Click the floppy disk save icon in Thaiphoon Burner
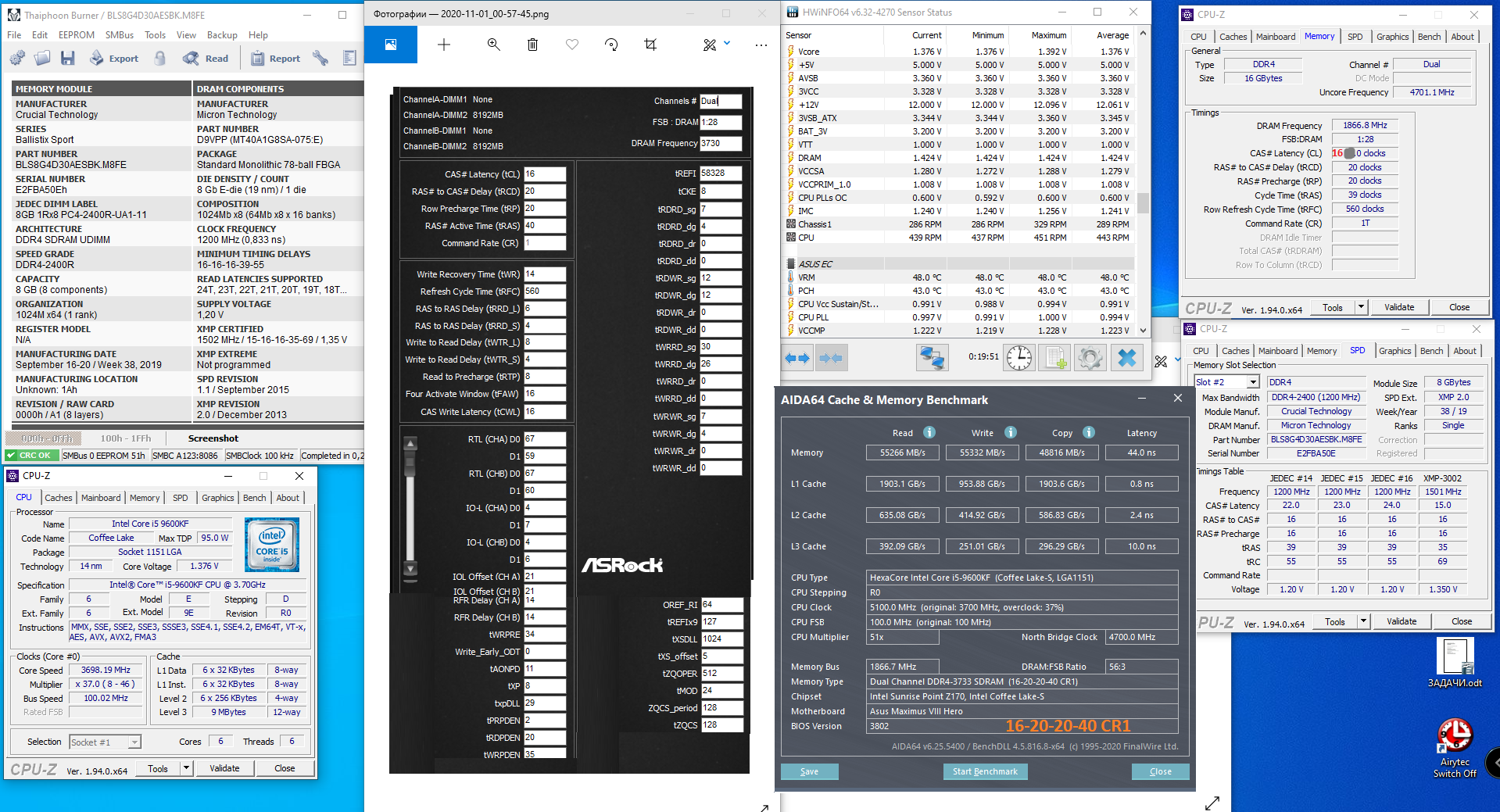Screen dimensions: 1500x812 pos(68,58)
